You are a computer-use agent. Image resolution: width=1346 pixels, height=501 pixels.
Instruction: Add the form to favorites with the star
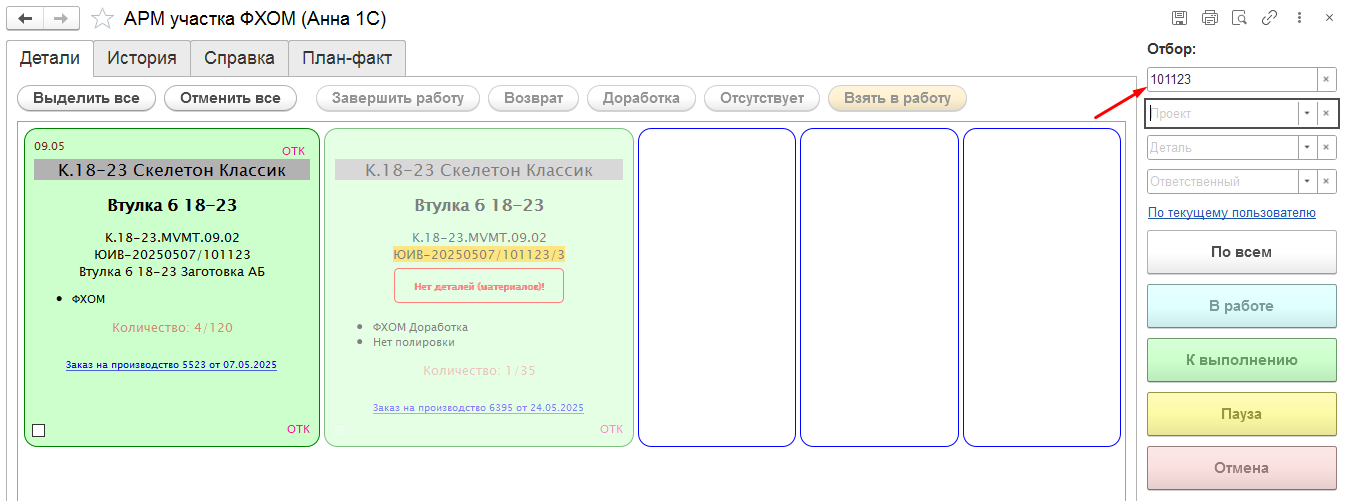101,19
